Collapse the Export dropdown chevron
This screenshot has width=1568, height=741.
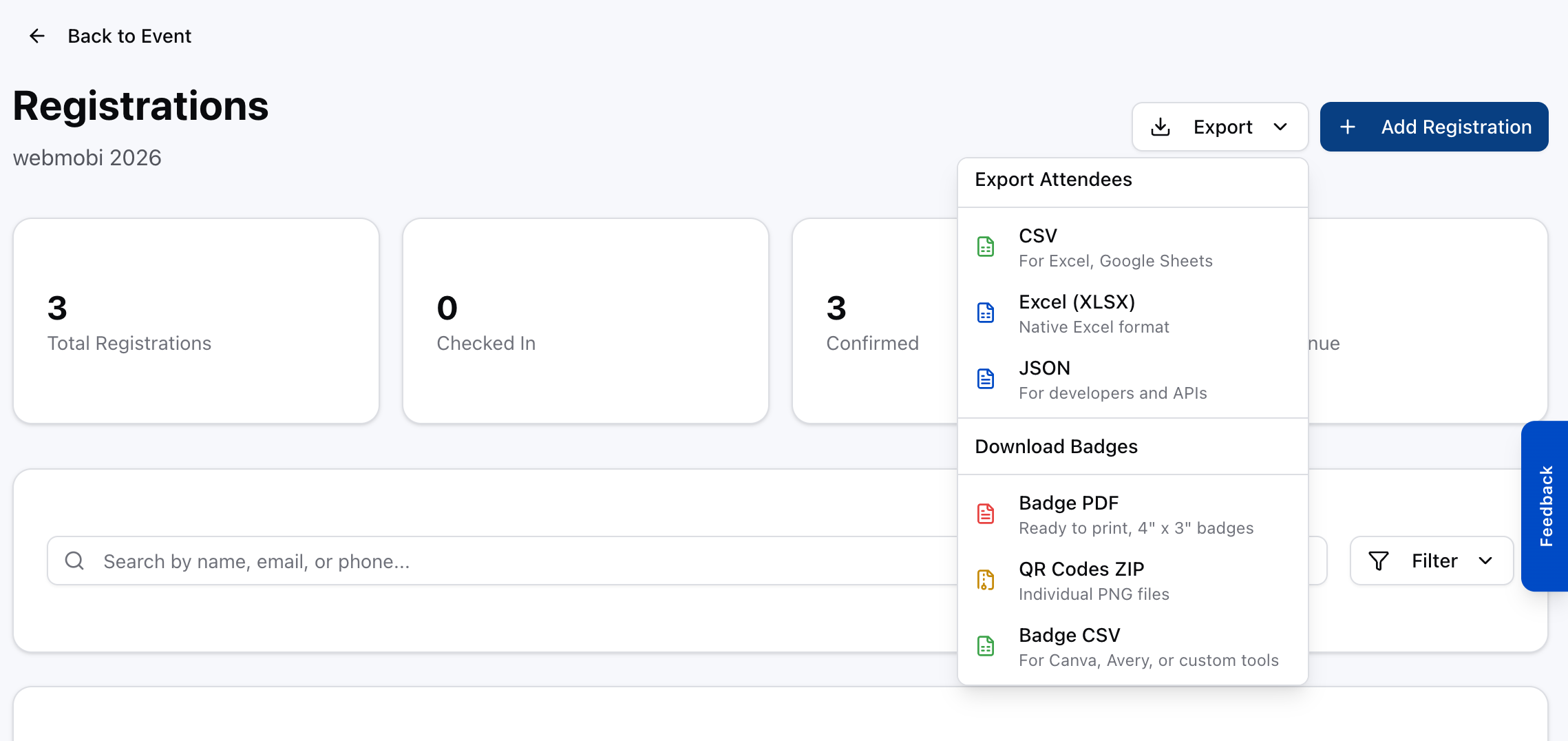pos(1280,127)
